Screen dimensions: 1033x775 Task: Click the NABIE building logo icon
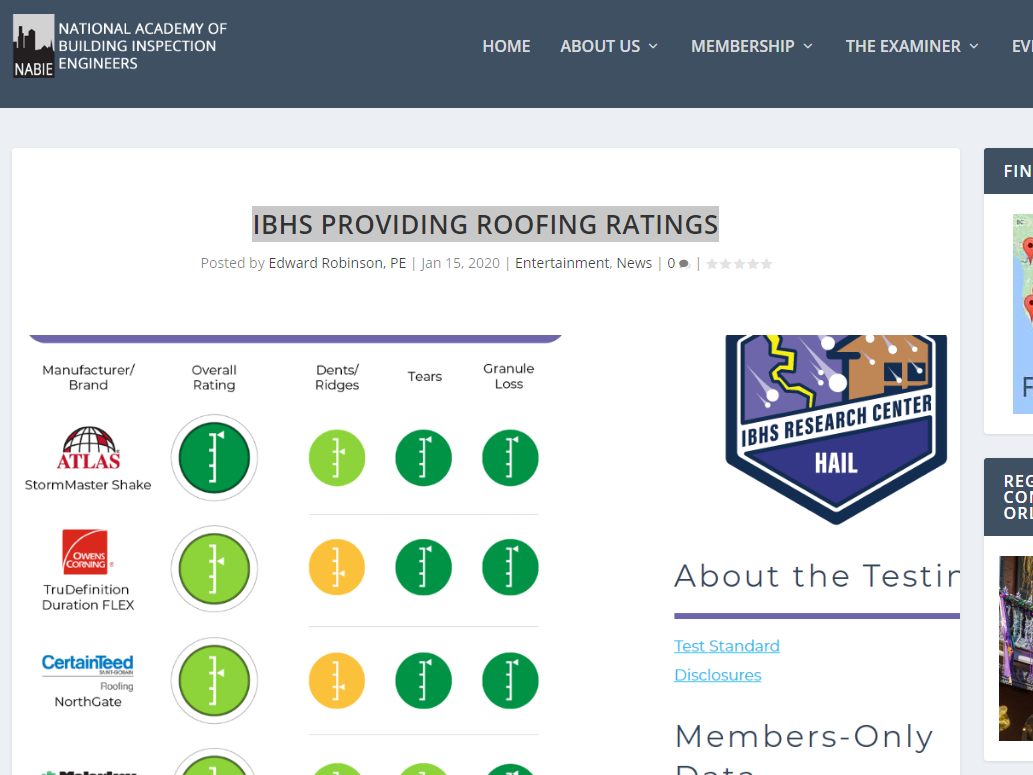pos(33,46)
